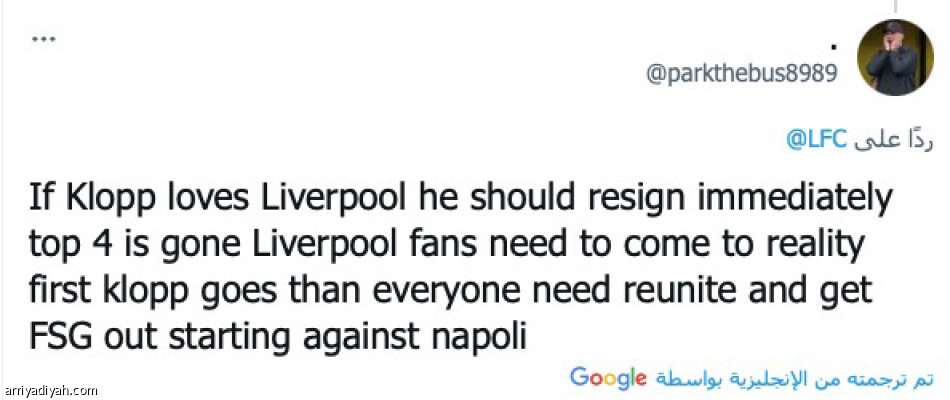Open the @parkthebus8989 profile handle

(741, 77)
